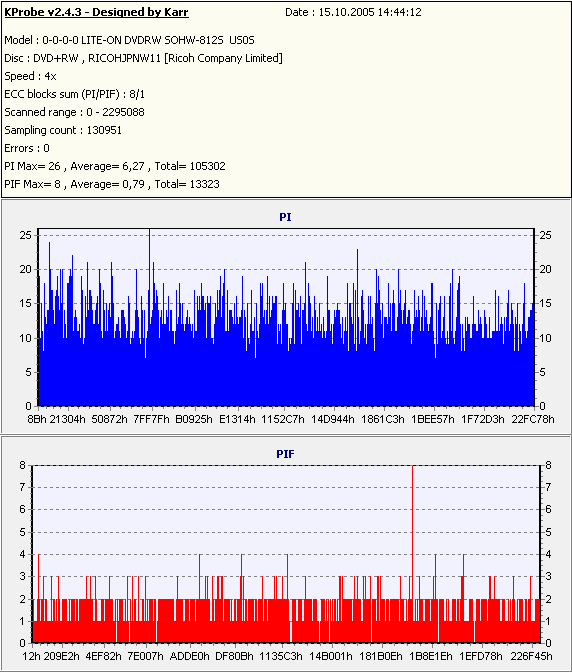Click the 22FC78h label on PI axis

point(533,419)
